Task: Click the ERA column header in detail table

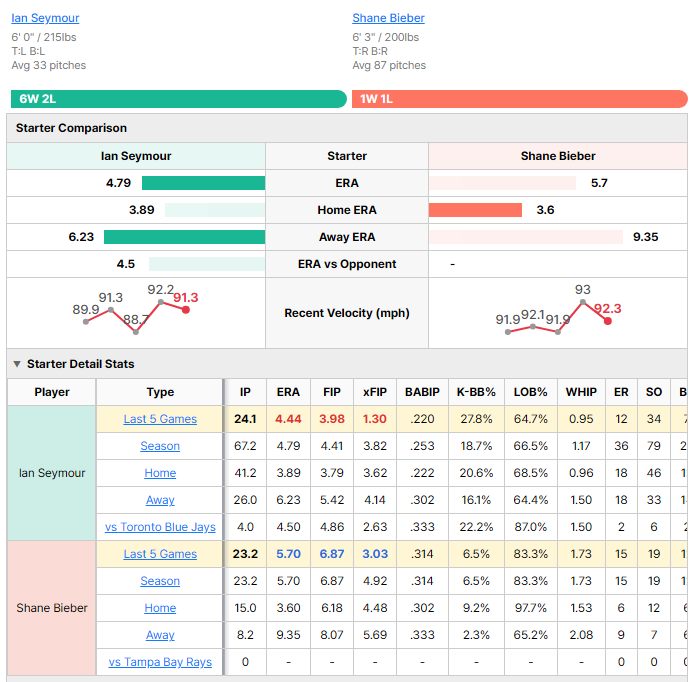Action: (x=288, y=392)
